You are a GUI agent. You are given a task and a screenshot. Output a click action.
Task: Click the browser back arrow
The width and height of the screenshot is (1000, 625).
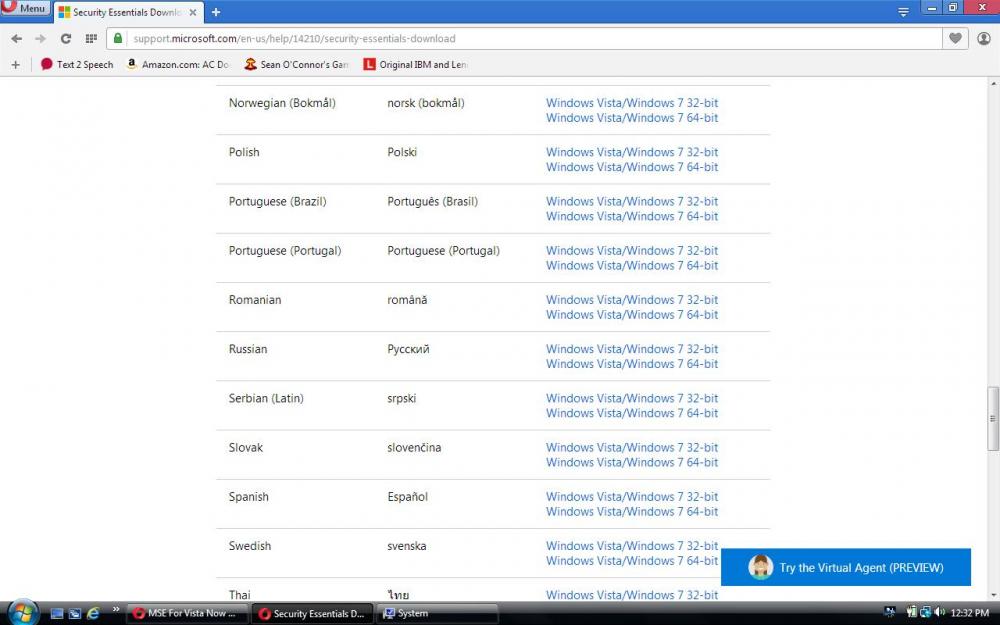[x=16, y=38]
